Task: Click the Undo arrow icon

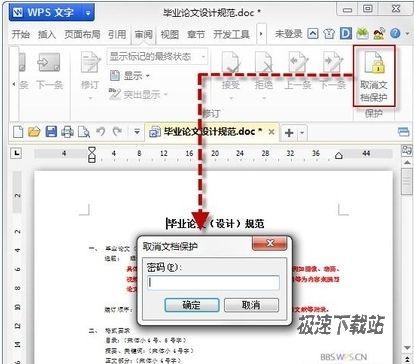Action: pos(100,132)
